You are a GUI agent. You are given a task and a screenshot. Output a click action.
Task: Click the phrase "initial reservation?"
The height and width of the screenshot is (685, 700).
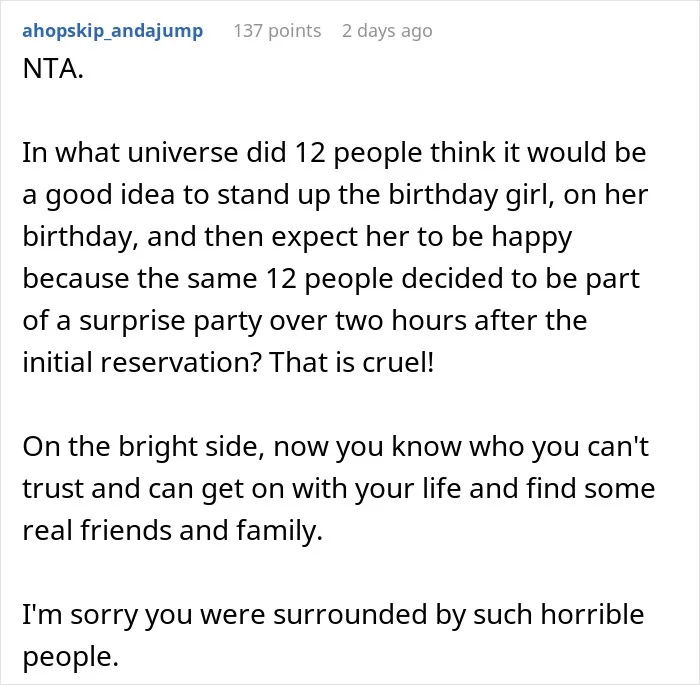142,362
